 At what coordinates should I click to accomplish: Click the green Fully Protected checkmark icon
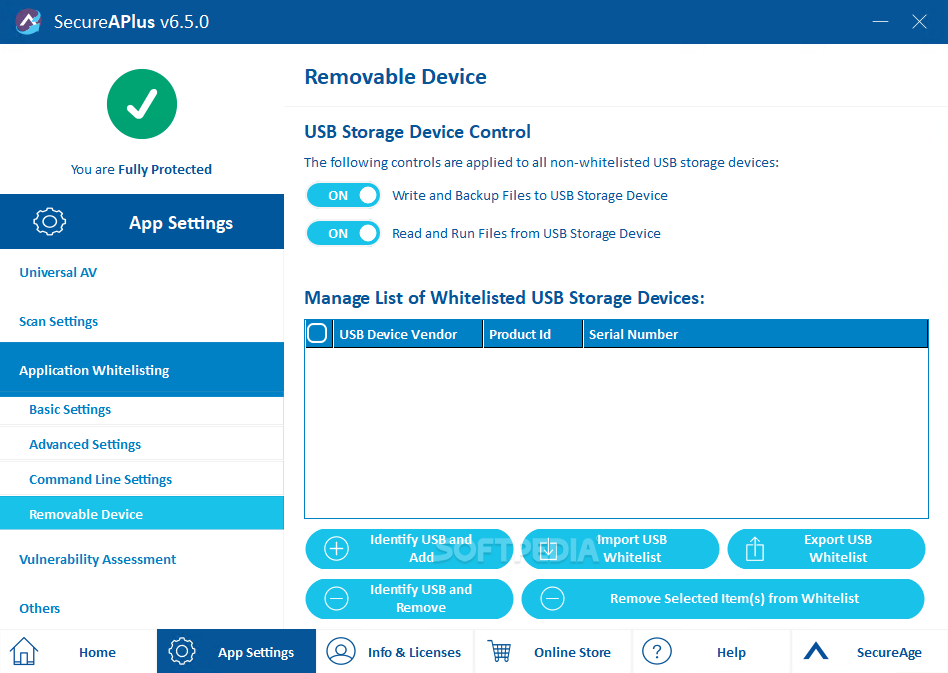(142, 104)
